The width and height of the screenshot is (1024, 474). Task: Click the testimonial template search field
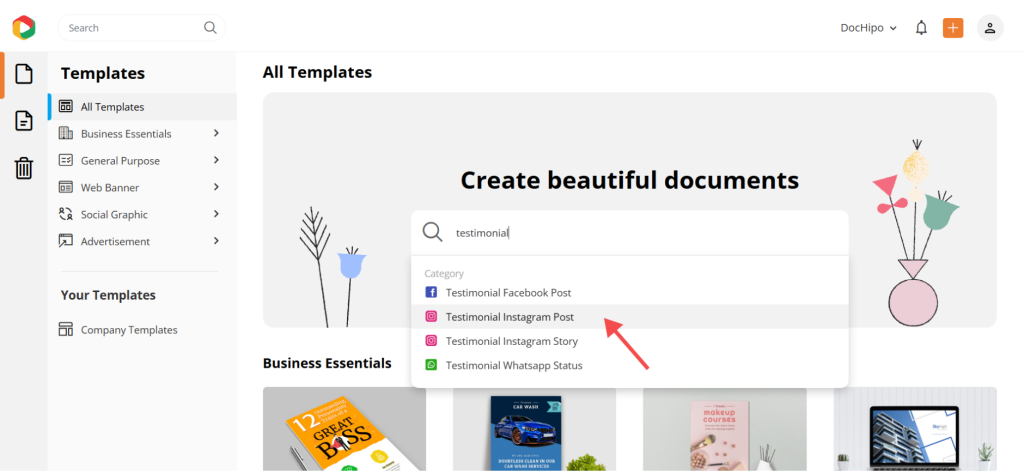tap(630, 232)
